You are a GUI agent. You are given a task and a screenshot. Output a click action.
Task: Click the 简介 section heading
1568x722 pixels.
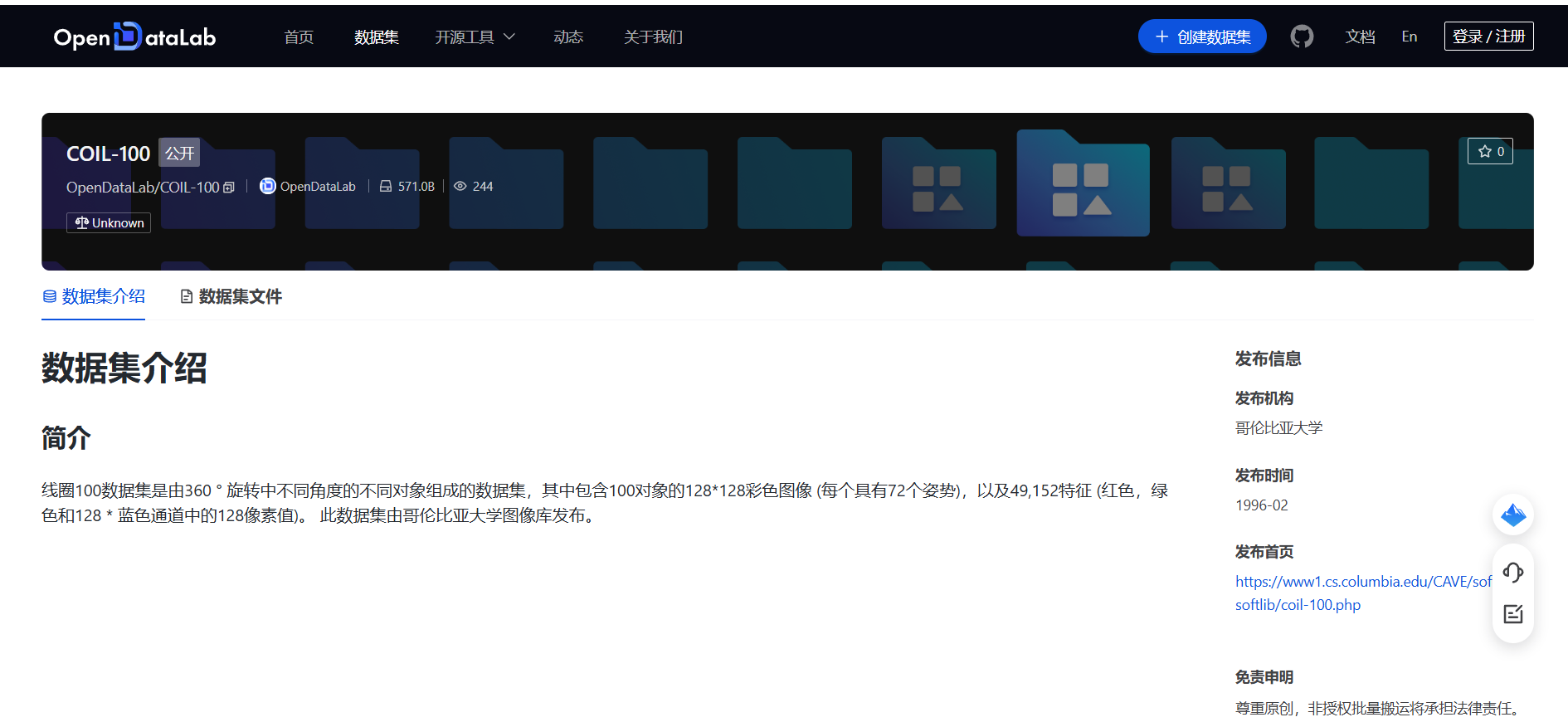pos(66,437)
